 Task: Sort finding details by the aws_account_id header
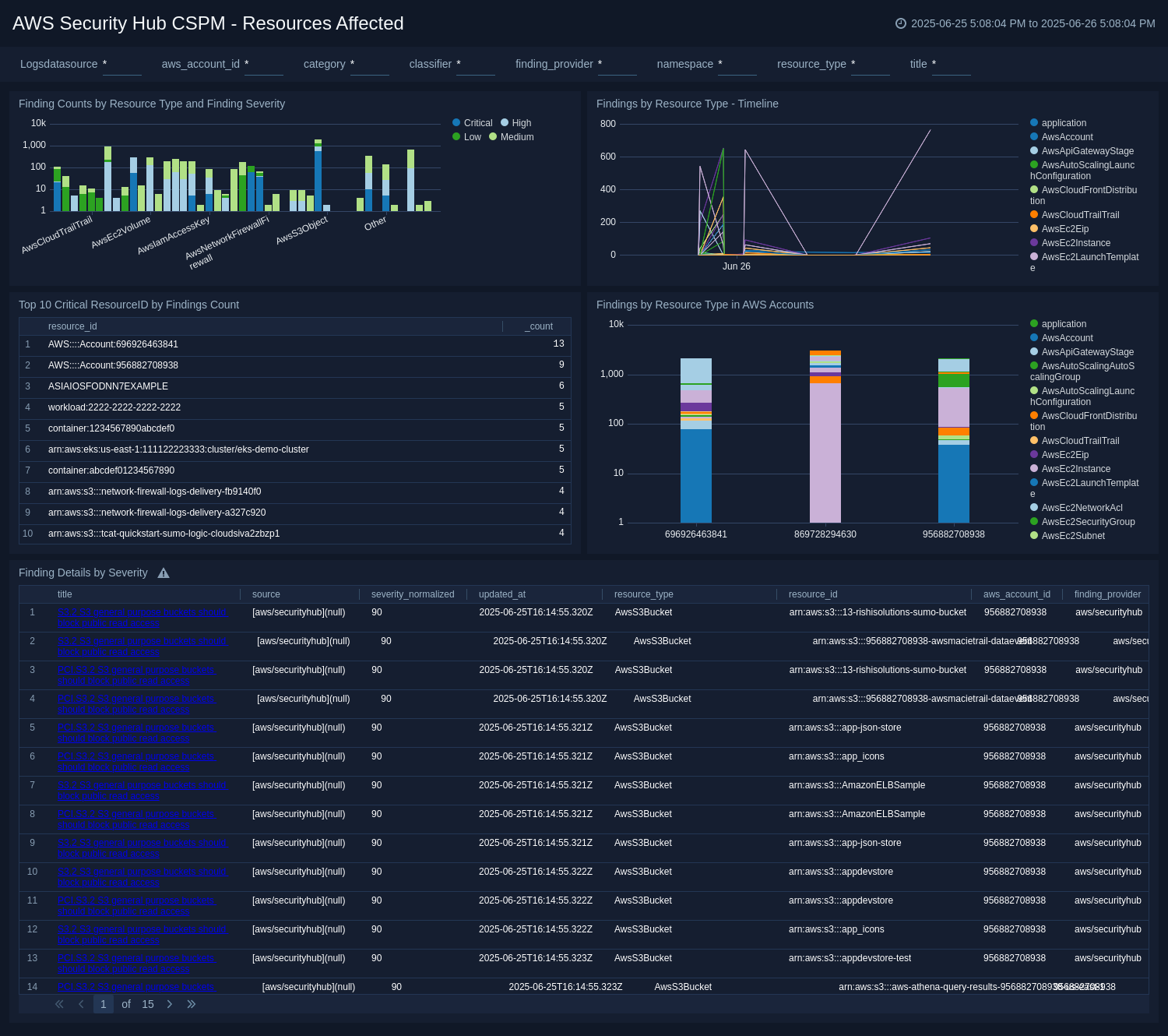1017,594
